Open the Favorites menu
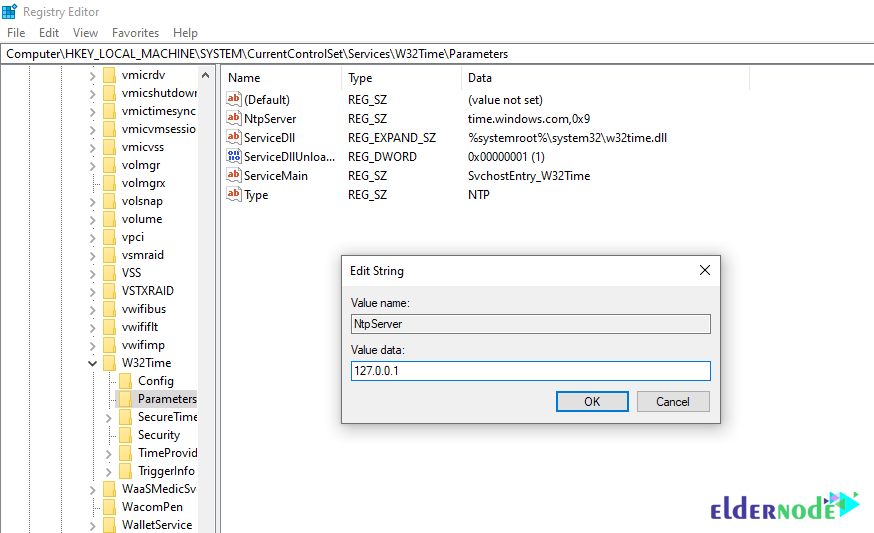The width and height of the screenshot is (874, 533). (x=135, y=33)
